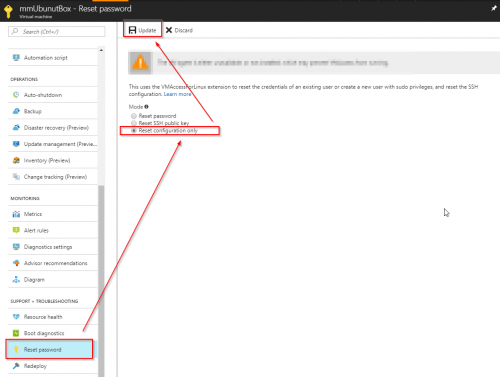500x377 pixels.
Task: Open Automation script menu item
Action: point(53,58)
